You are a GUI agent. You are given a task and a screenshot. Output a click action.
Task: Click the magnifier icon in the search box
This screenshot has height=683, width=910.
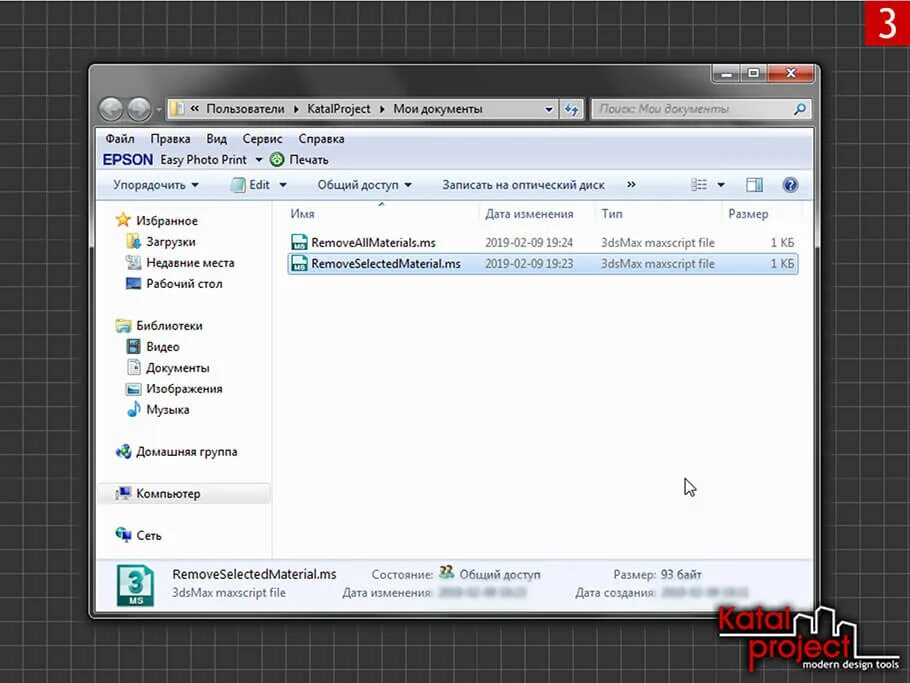800,109
